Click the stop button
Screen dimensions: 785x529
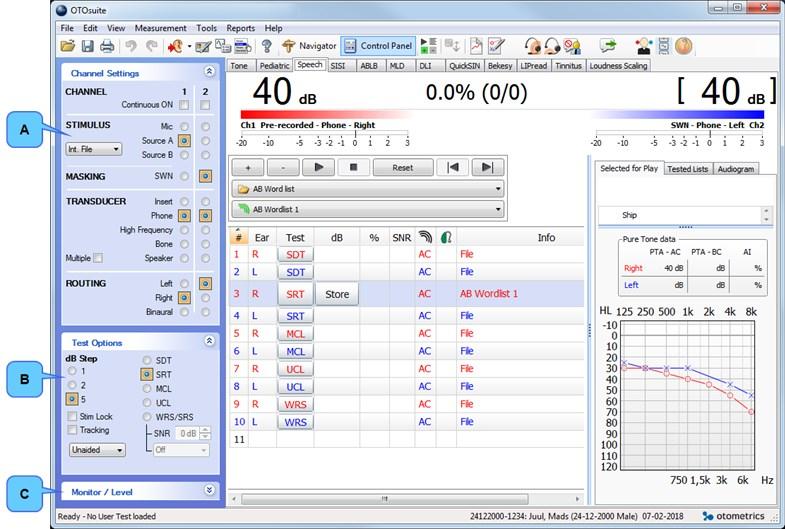(353, 168)
